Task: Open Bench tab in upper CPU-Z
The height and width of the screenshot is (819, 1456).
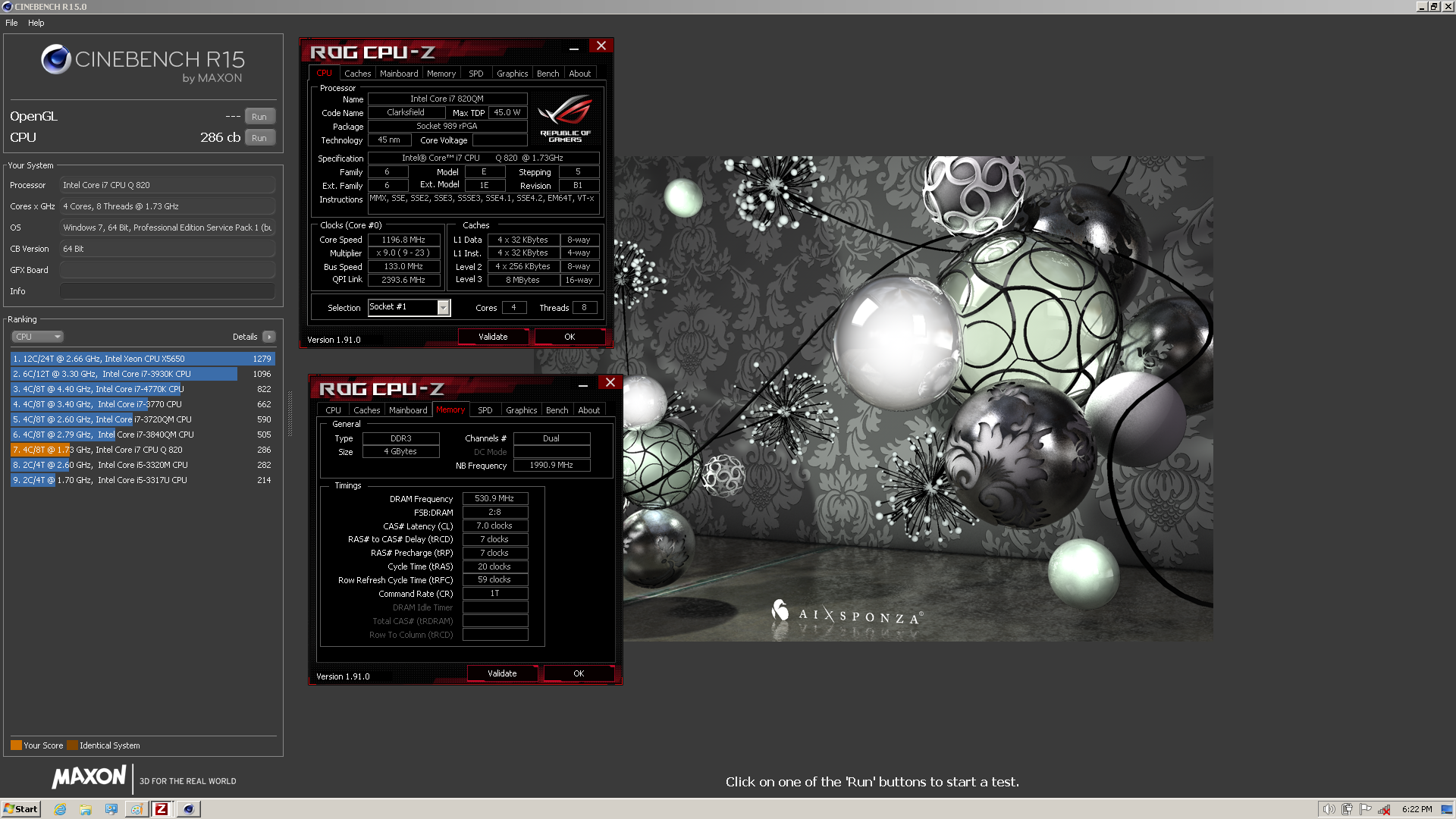Action: pyautogui.click(x=548, y=74)
